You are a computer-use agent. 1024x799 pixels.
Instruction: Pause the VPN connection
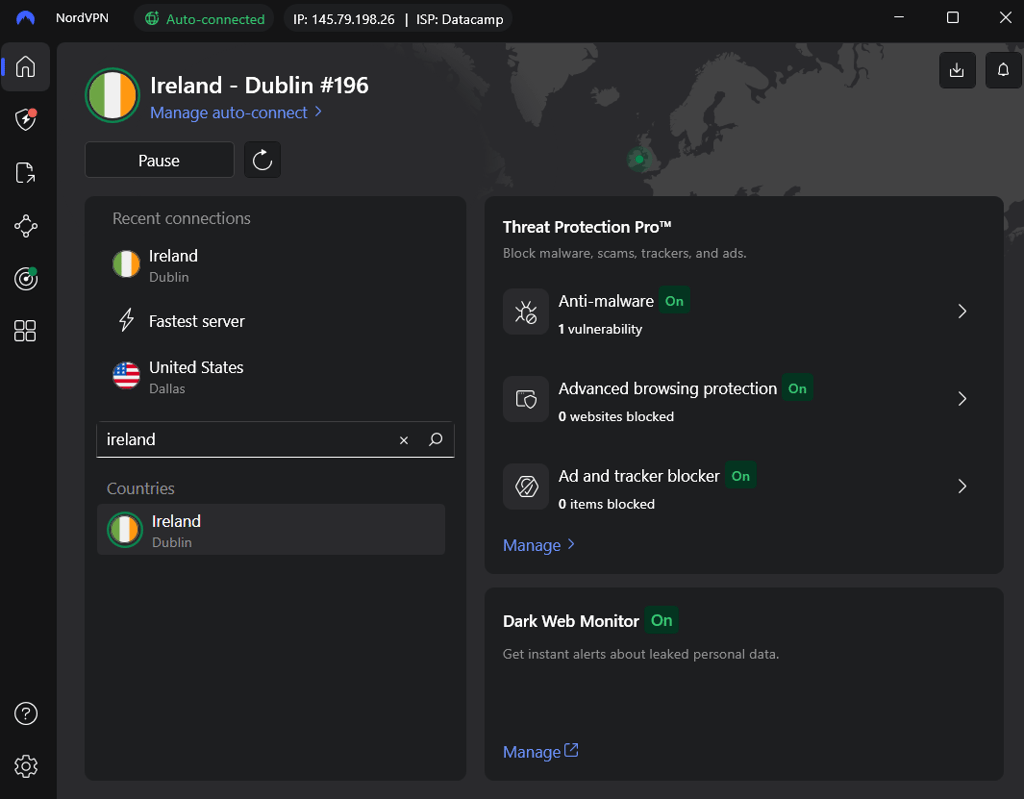click(159, 160)
